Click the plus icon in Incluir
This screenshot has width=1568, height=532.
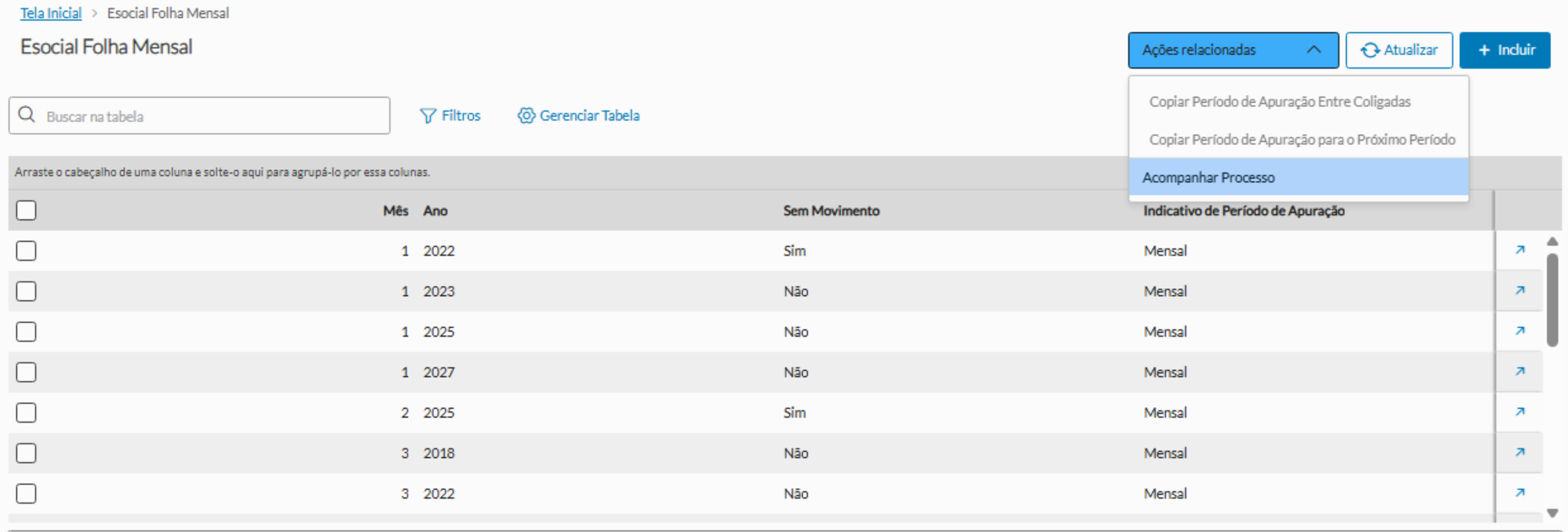point(1484,51)
